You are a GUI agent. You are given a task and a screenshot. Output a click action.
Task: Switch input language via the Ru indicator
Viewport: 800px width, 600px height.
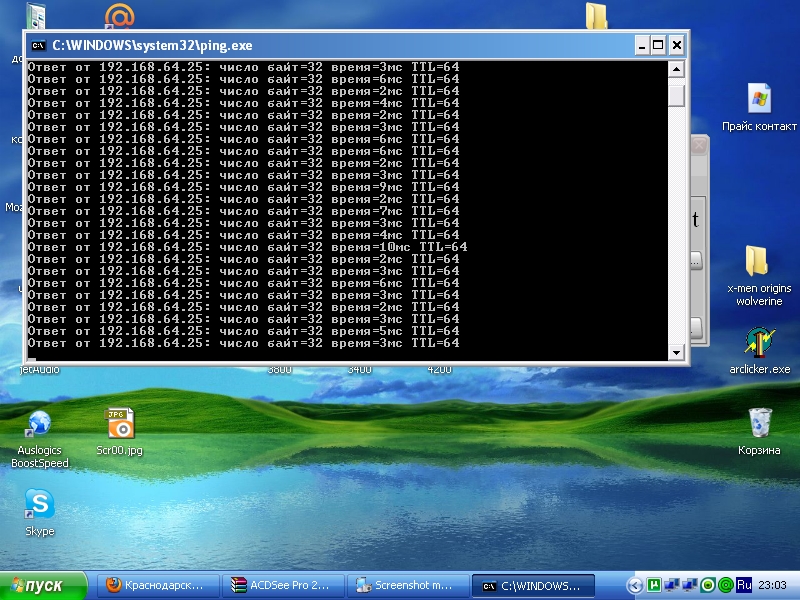744,585
